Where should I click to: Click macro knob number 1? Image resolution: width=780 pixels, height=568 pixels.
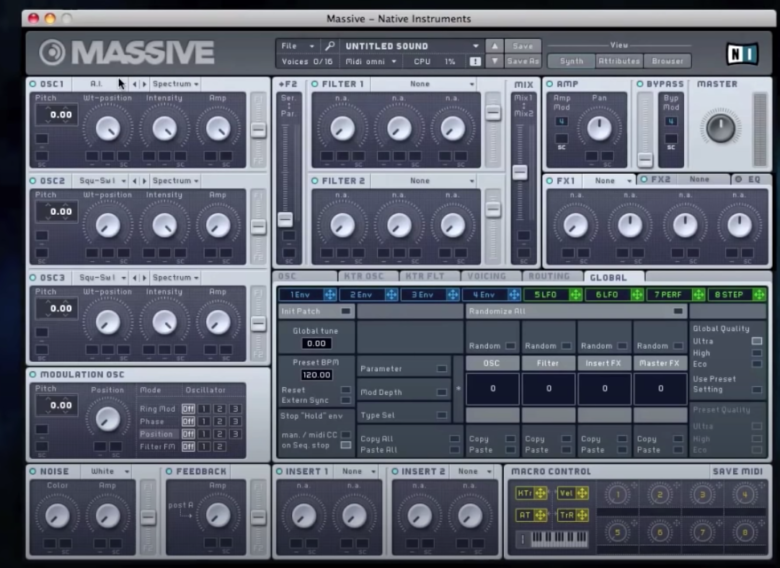coord(617,494)
